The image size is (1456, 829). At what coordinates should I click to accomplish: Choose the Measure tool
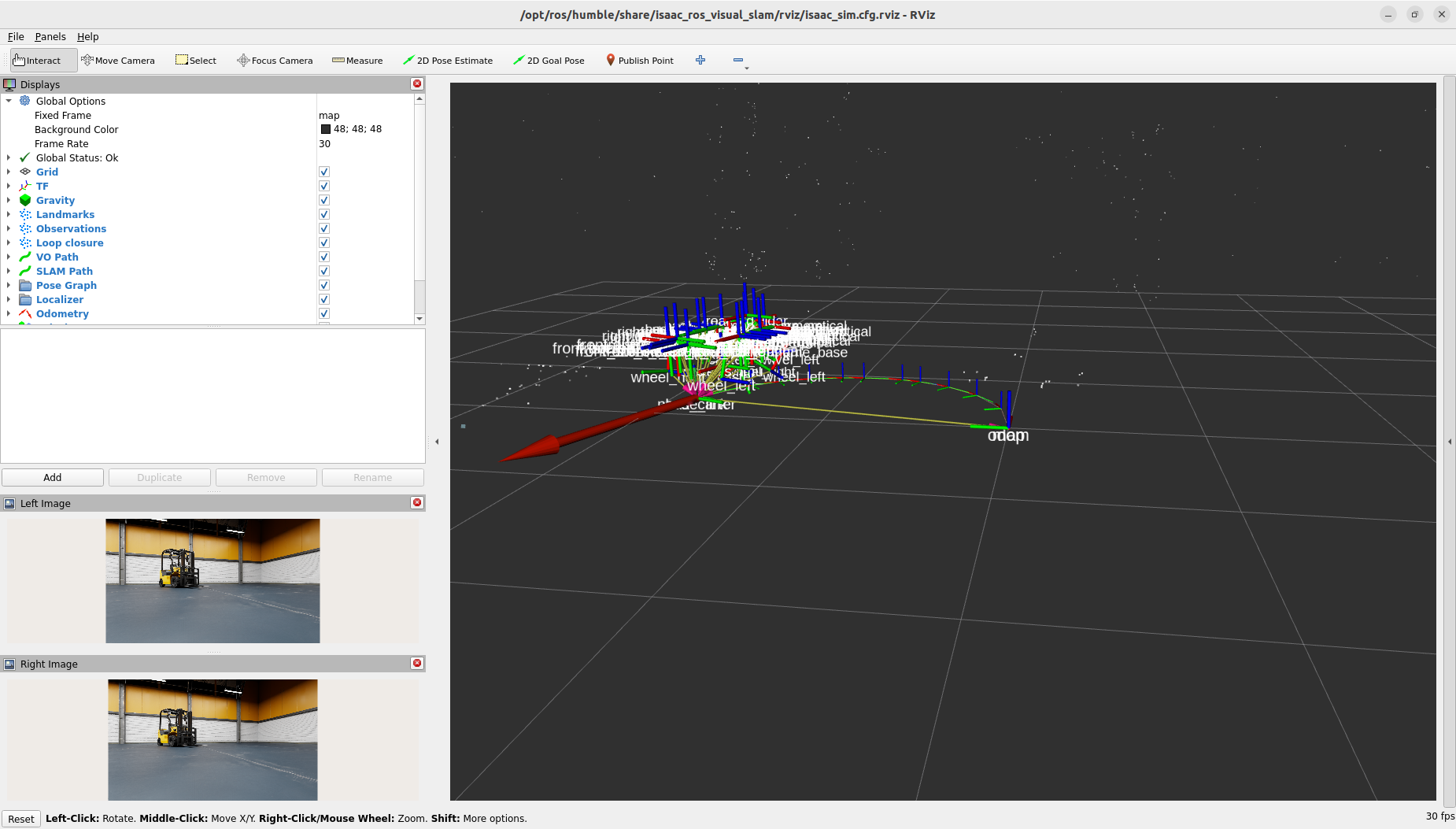pyautogui.click(x=357, y=61)
